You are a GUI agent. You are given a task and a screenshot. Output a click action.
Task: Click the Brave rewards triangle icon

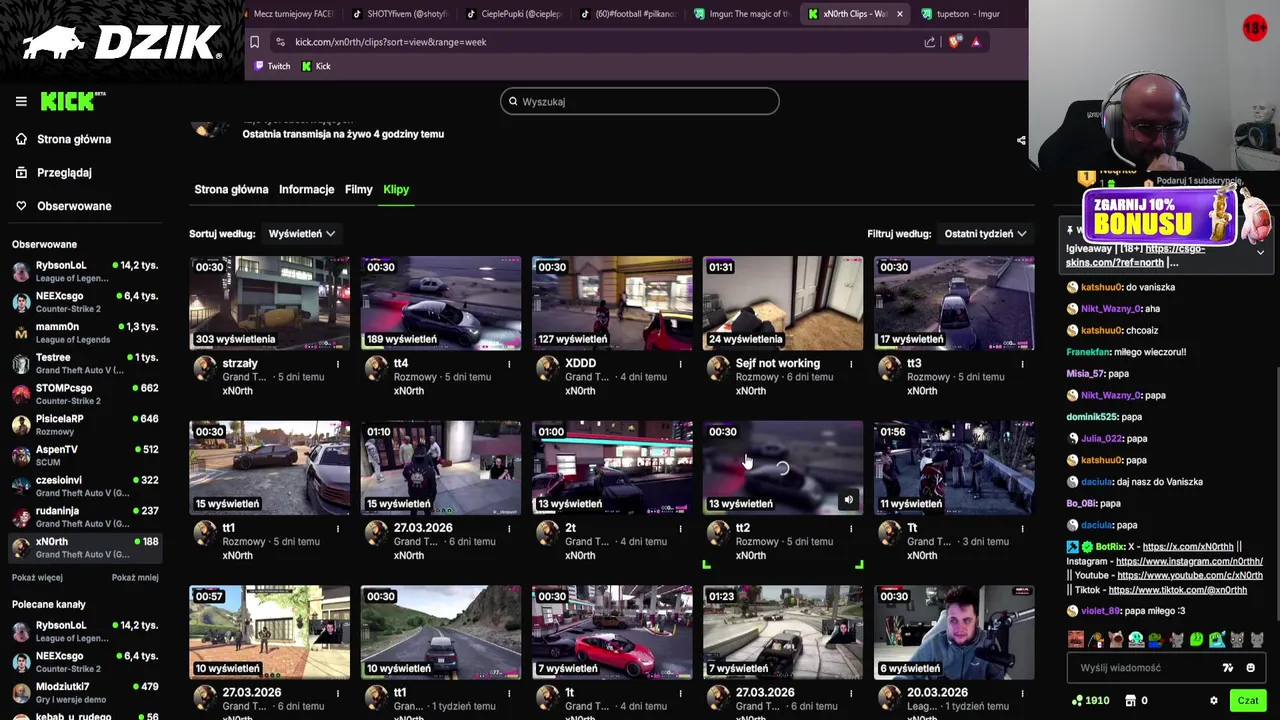[x=976, y=42]
